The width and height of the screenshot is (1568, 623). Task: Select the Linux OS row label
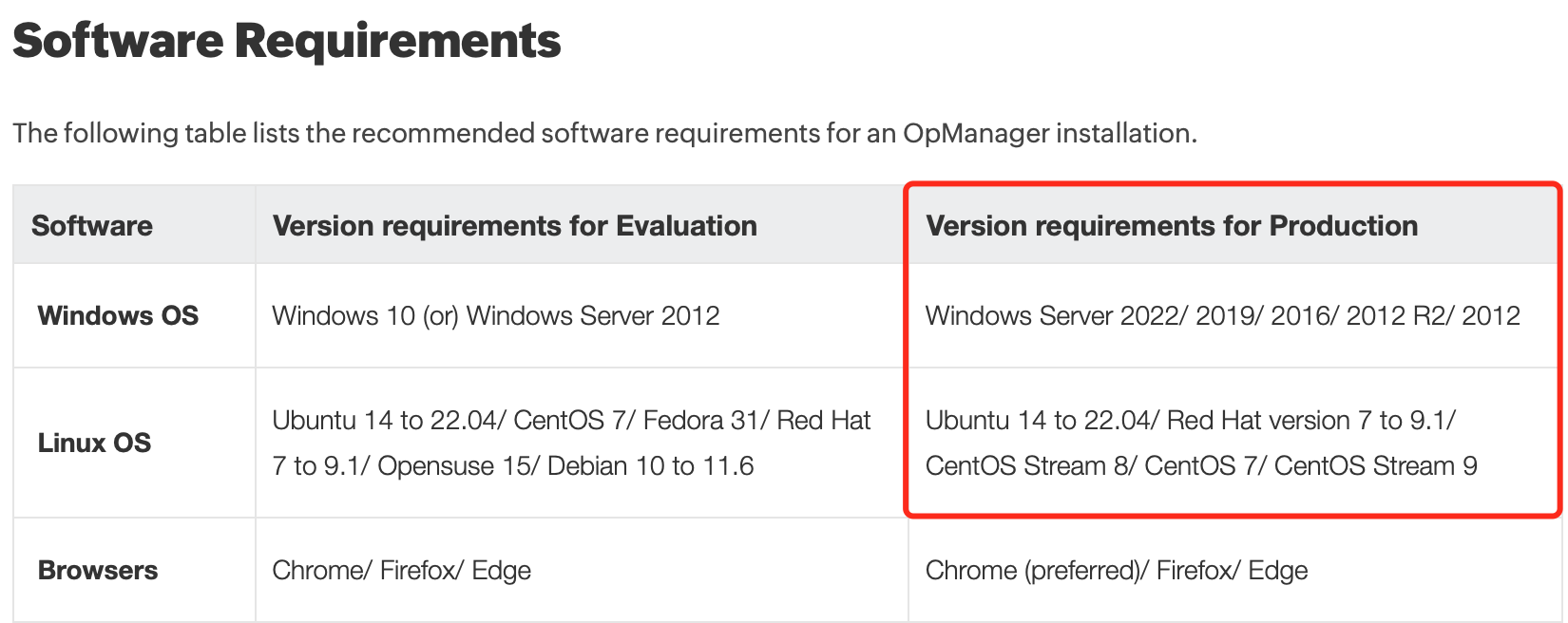[x=94, y=443]
